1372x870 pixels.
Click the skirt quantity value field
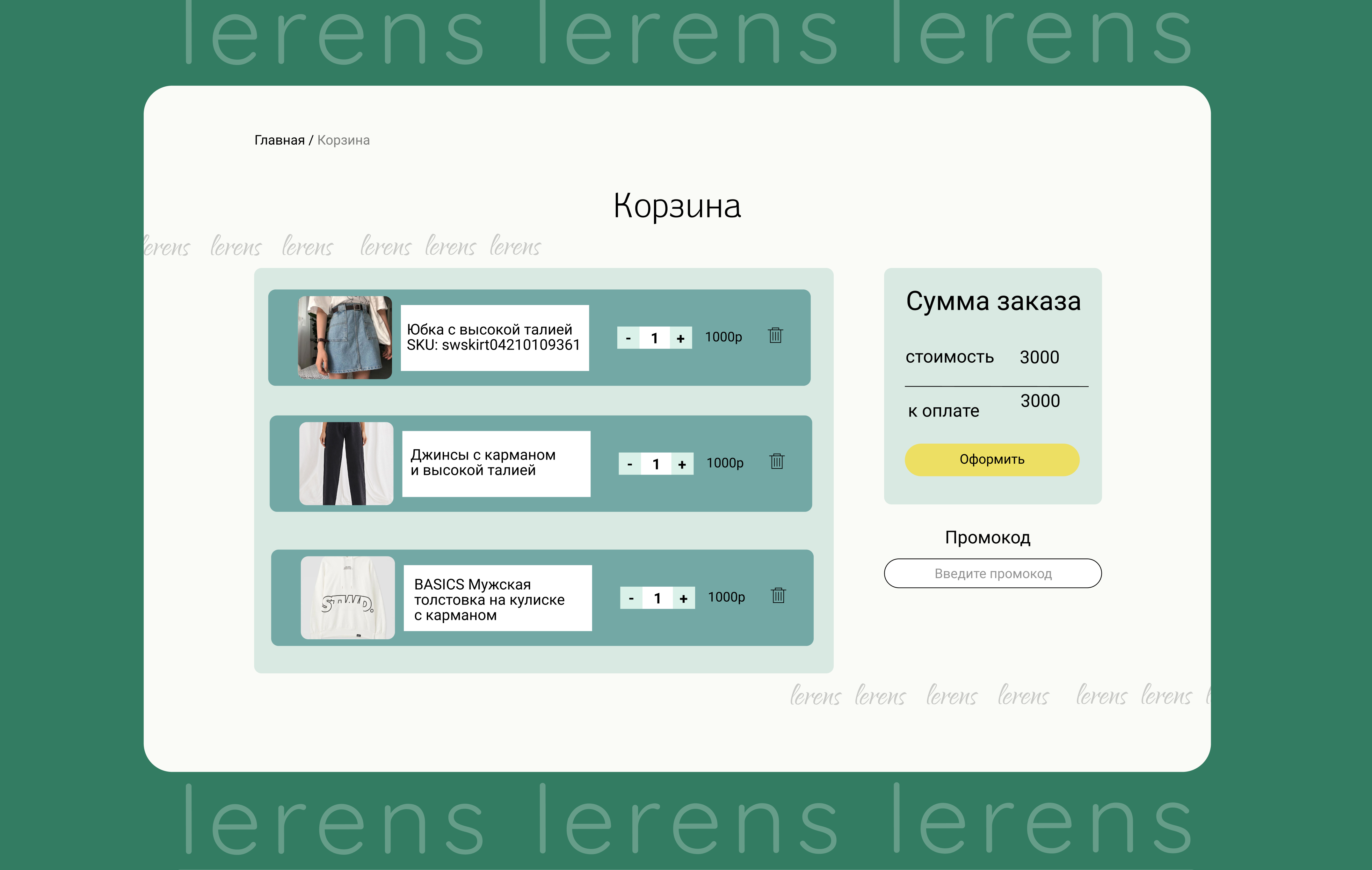tap(655, 338)
